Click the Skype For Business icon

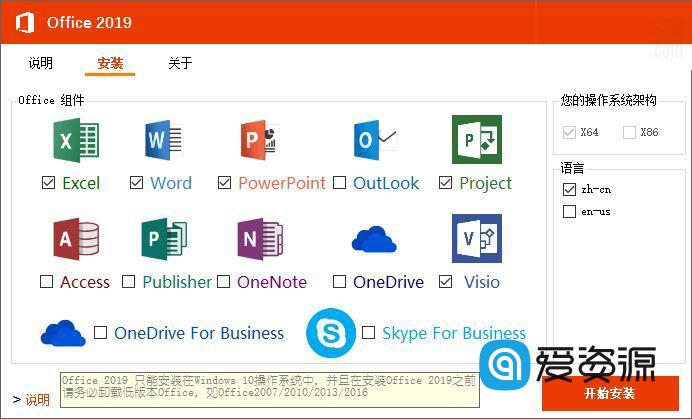331,333
